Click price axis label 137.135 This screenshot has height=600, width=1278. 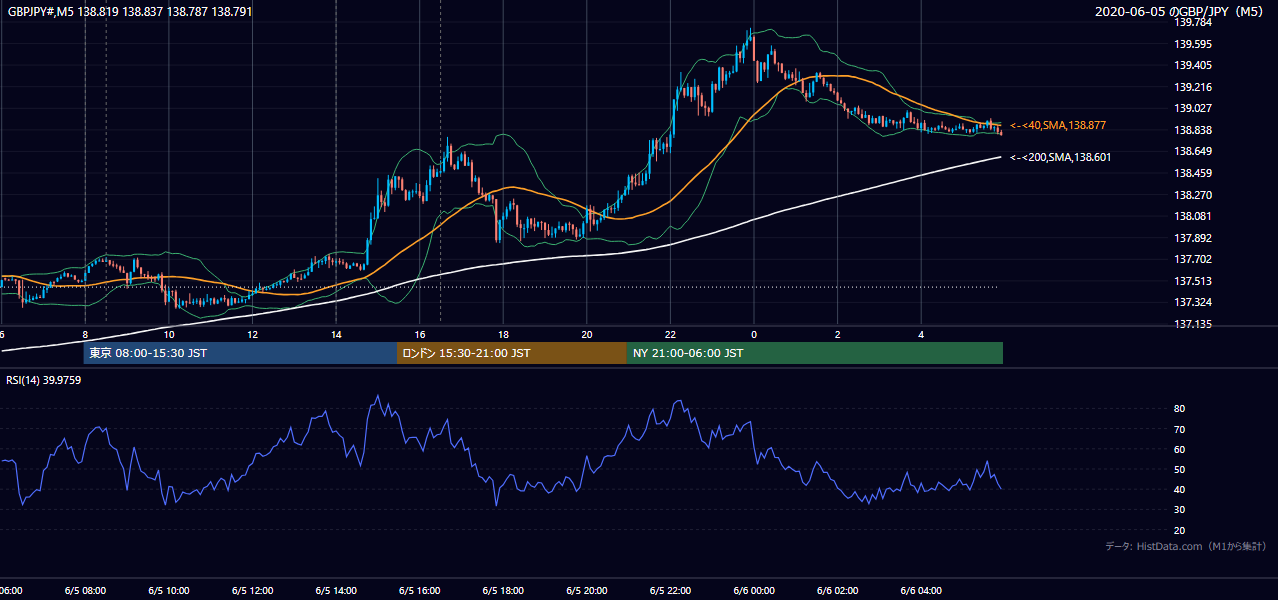click(1192, 324)
